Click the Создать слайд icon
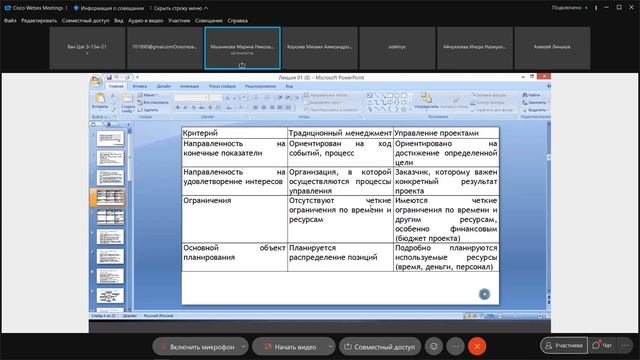Screen dimensions: 640x360 click(x=128, y=98)
